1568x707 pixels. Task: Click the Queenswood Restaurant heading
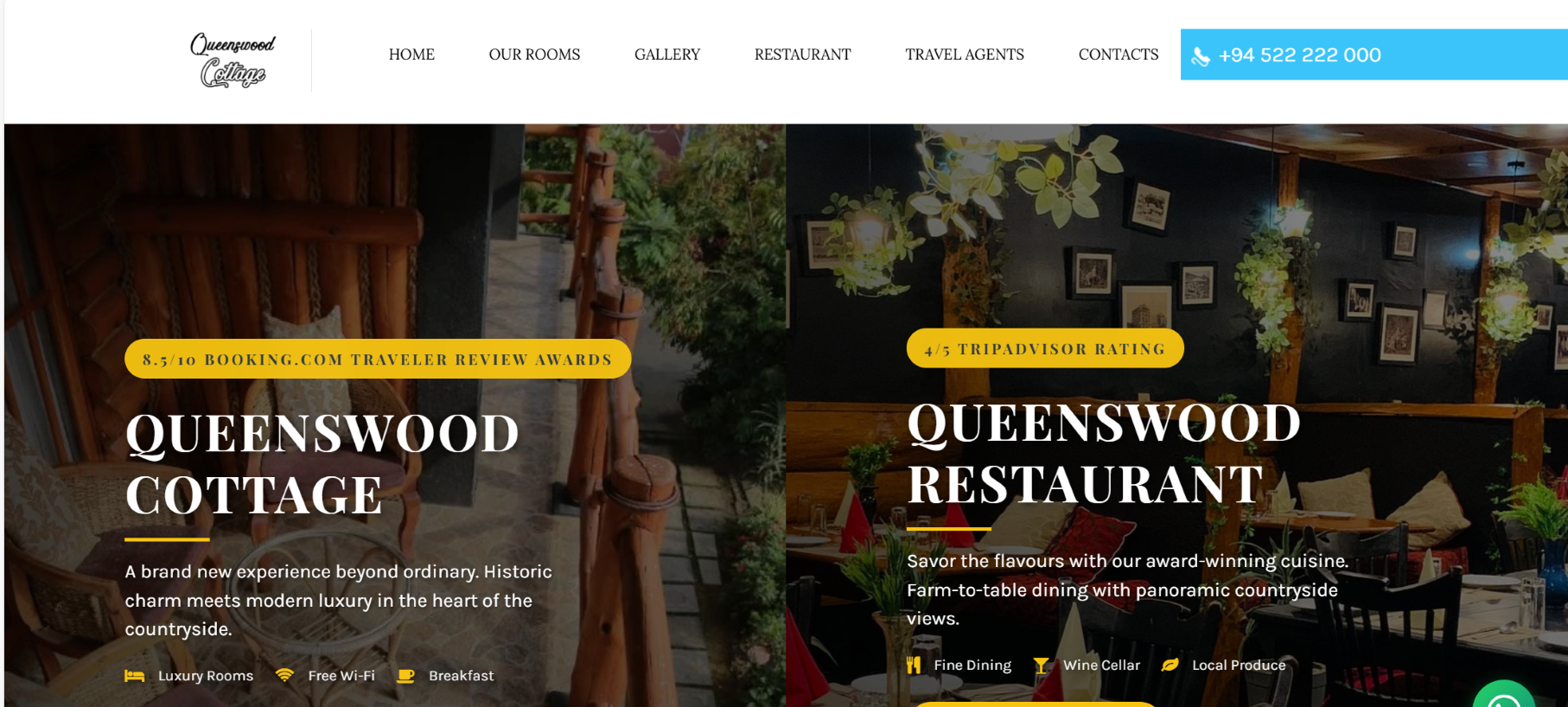[x=1104, y=454]
